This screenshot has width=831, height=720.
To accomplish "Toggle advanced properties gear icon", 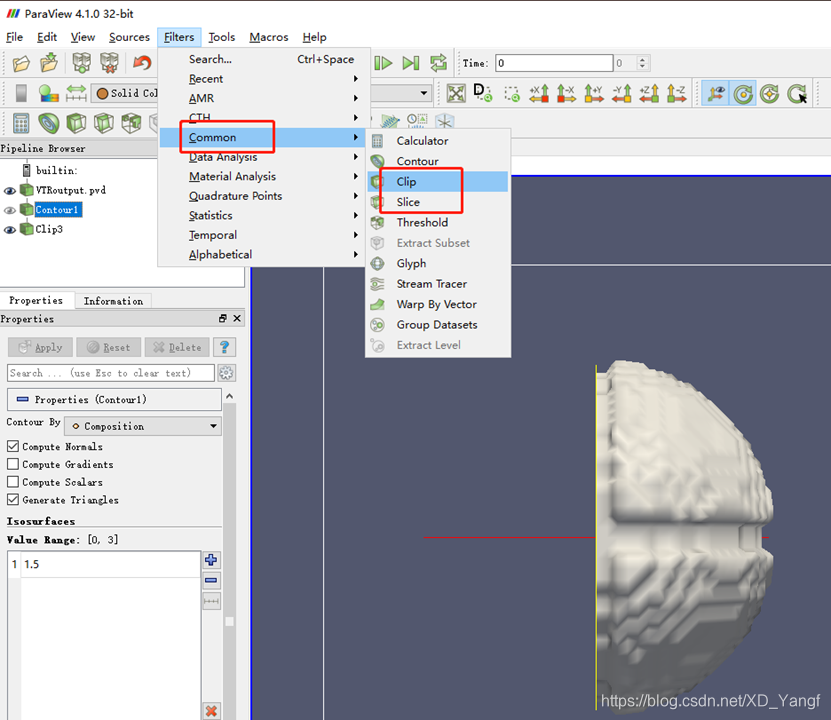I will [x=226, y=373].
